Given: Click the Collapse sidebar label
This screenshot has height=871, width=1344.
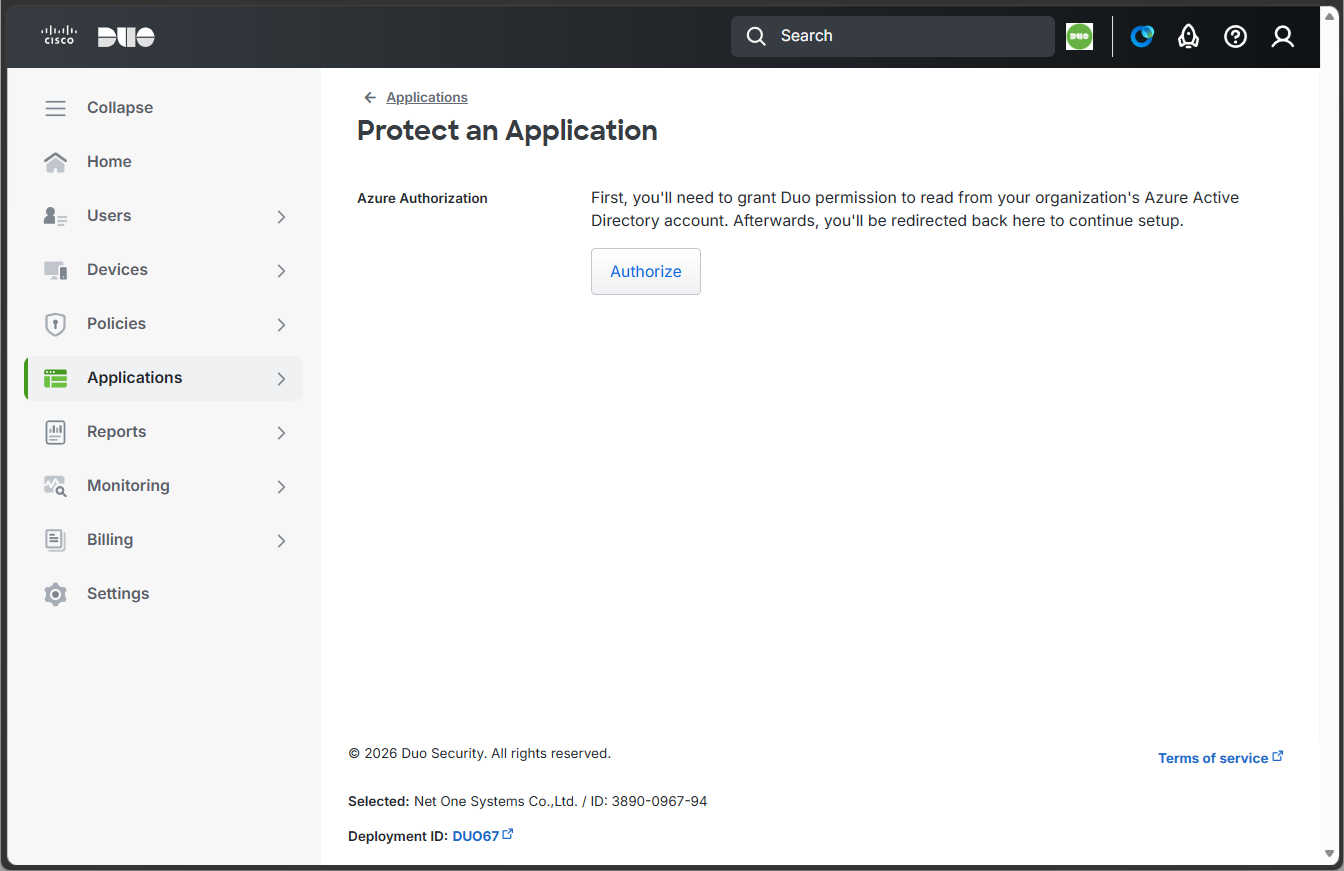Looking at the screenshot, I should [x=120, y=108].
